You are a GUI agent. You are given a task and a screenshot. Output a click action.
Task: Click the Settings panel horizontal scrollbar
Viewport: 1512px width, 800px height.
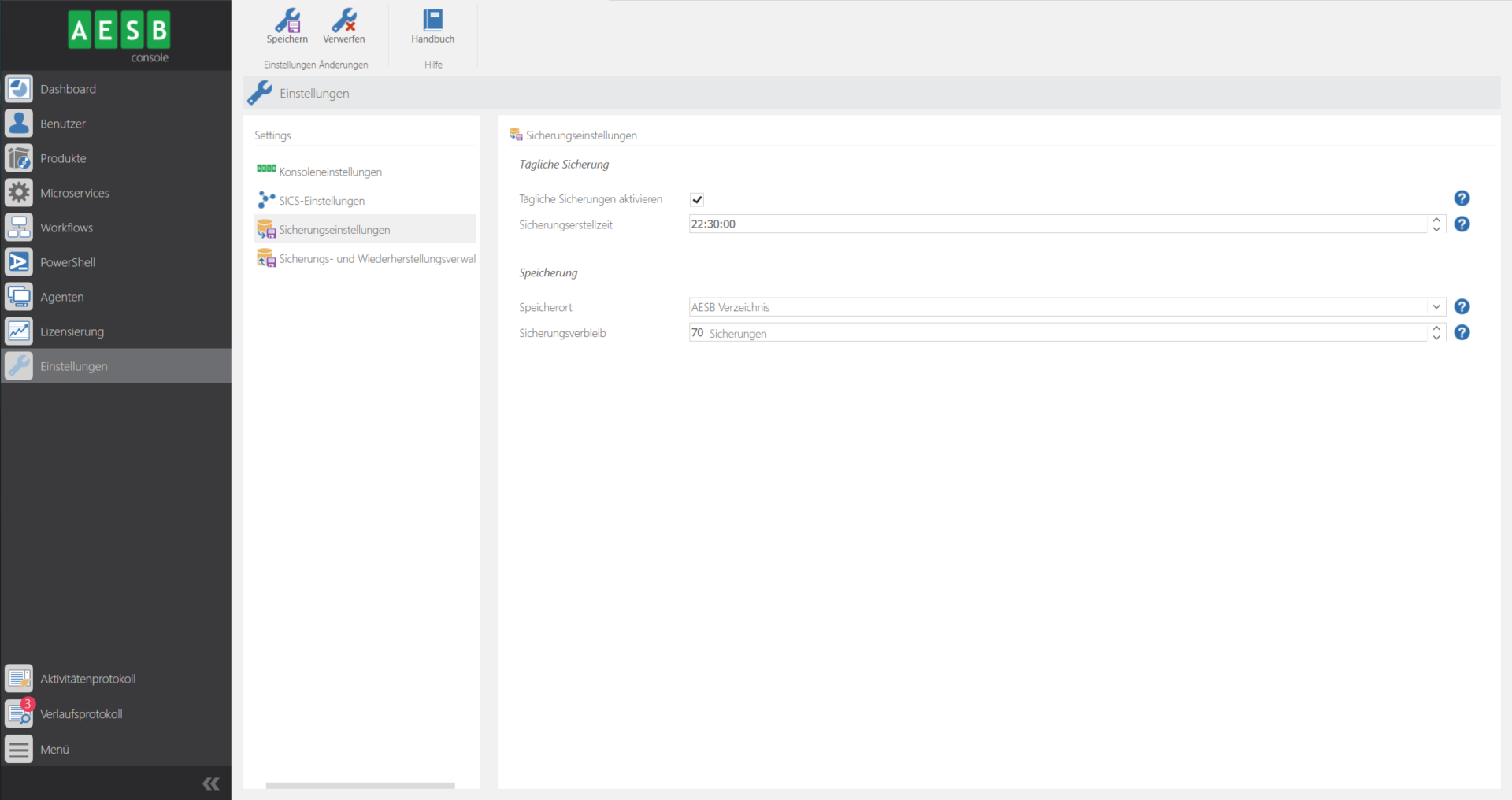360,785
